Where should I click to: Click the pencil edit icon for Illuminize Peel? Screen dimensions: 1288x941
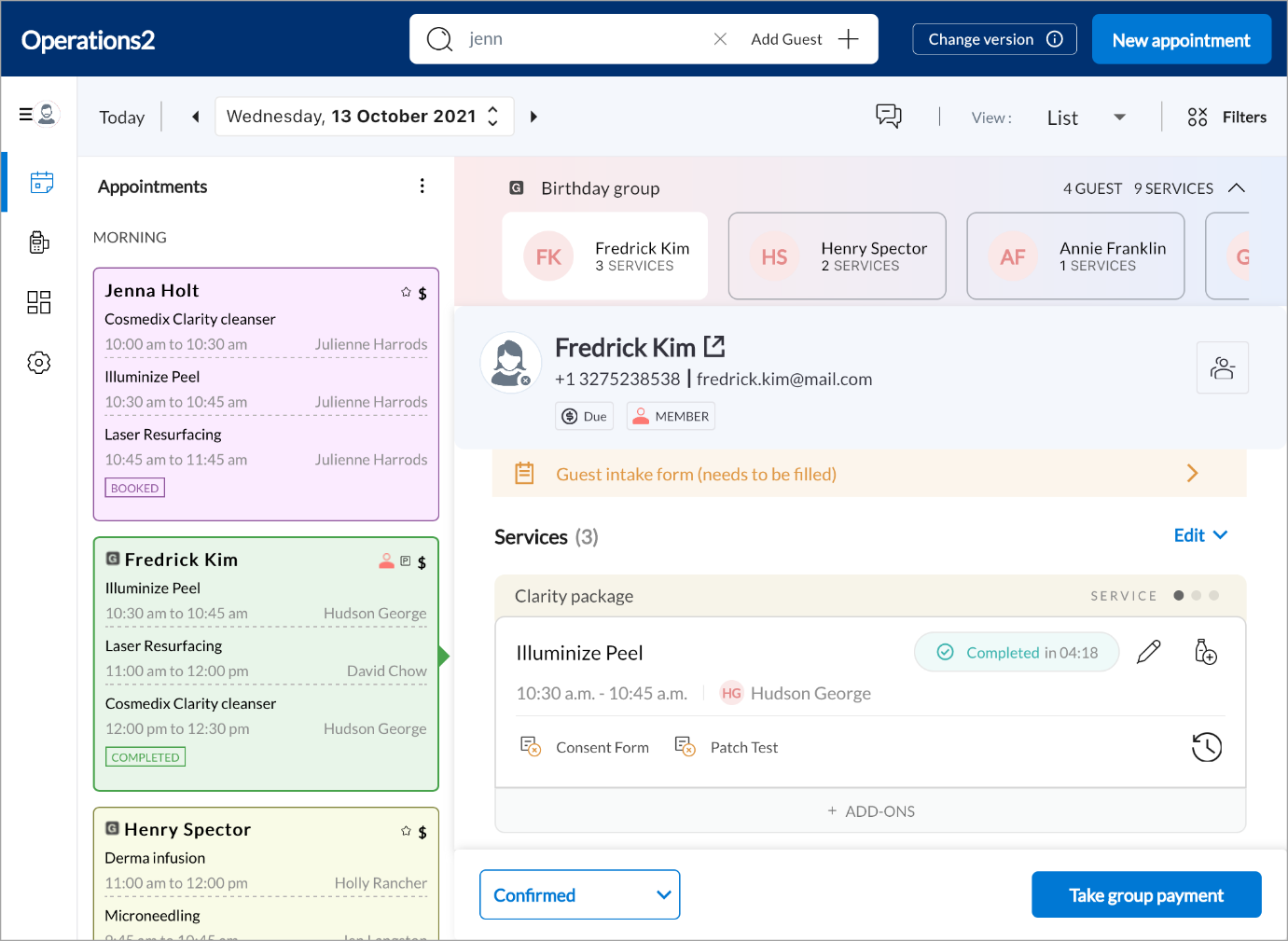(x=1149, y=652)
